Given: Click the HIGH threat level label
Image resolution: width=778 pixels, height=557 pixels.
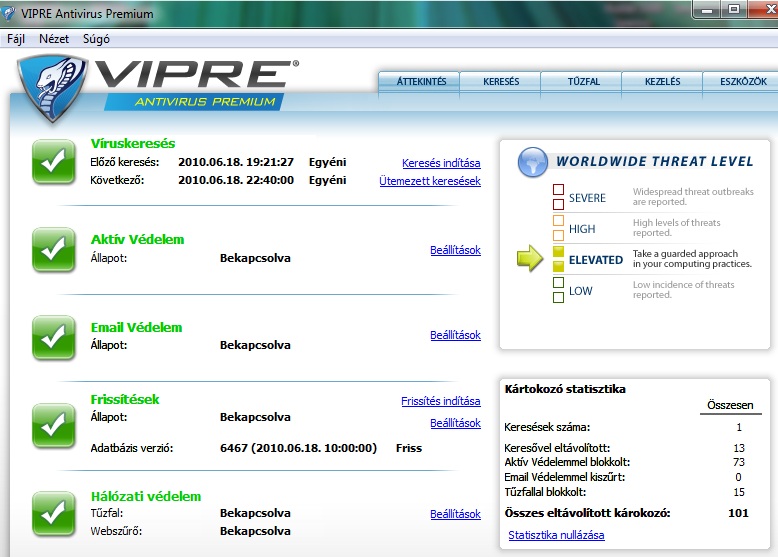Looking at the screenshot, I should [x=582, y=229].
